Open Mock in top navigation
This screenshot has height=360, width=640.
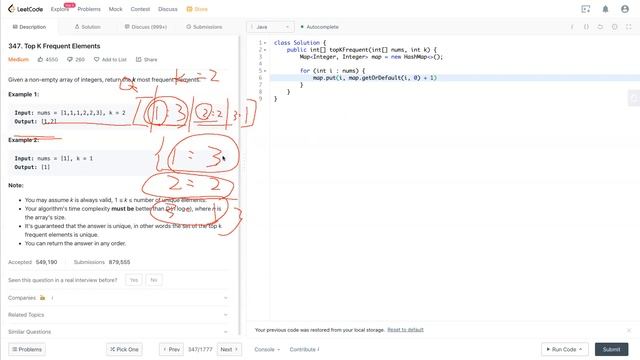click(116, 9)
